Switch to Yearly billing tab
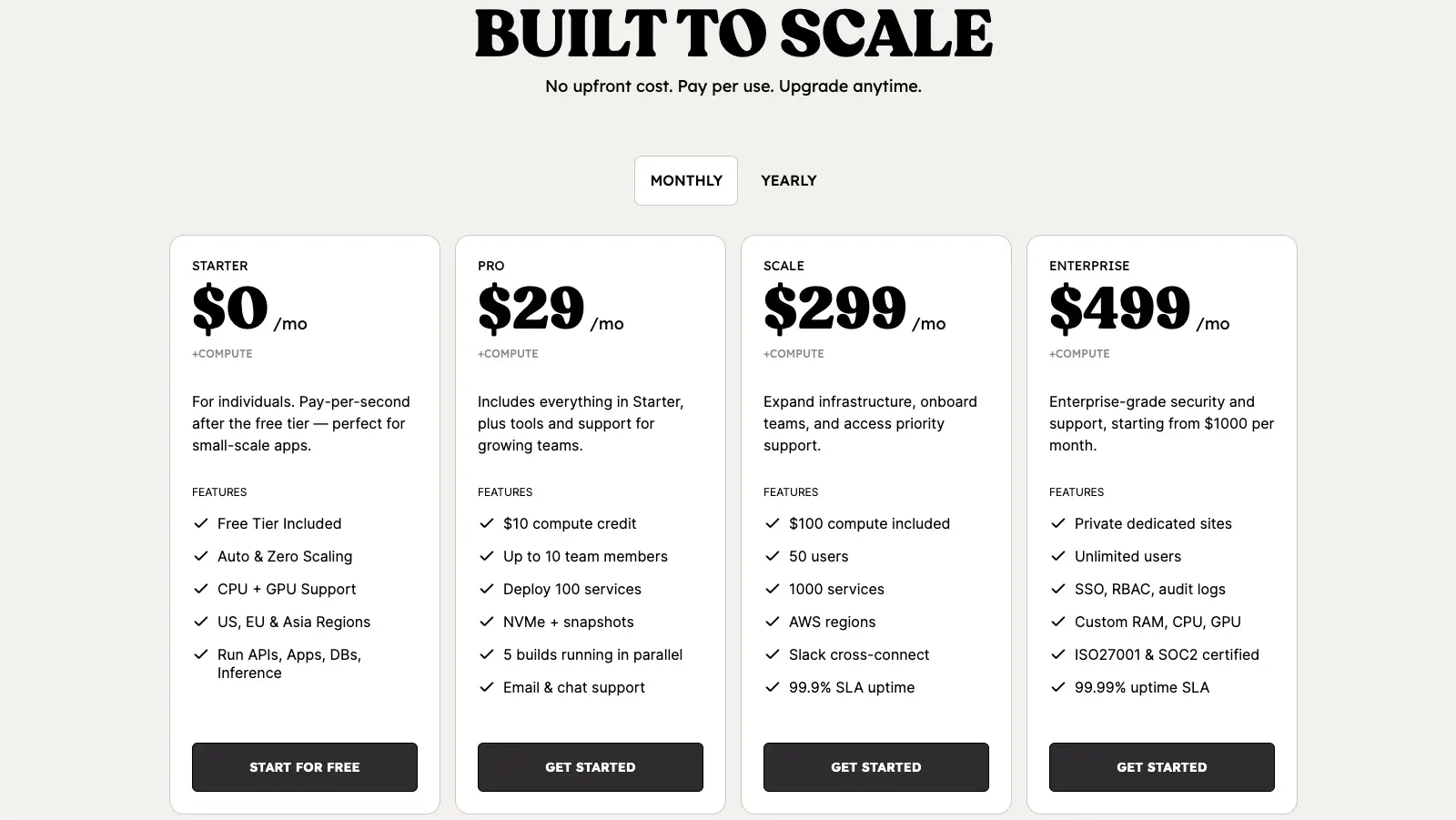 (x=789, y=180)
